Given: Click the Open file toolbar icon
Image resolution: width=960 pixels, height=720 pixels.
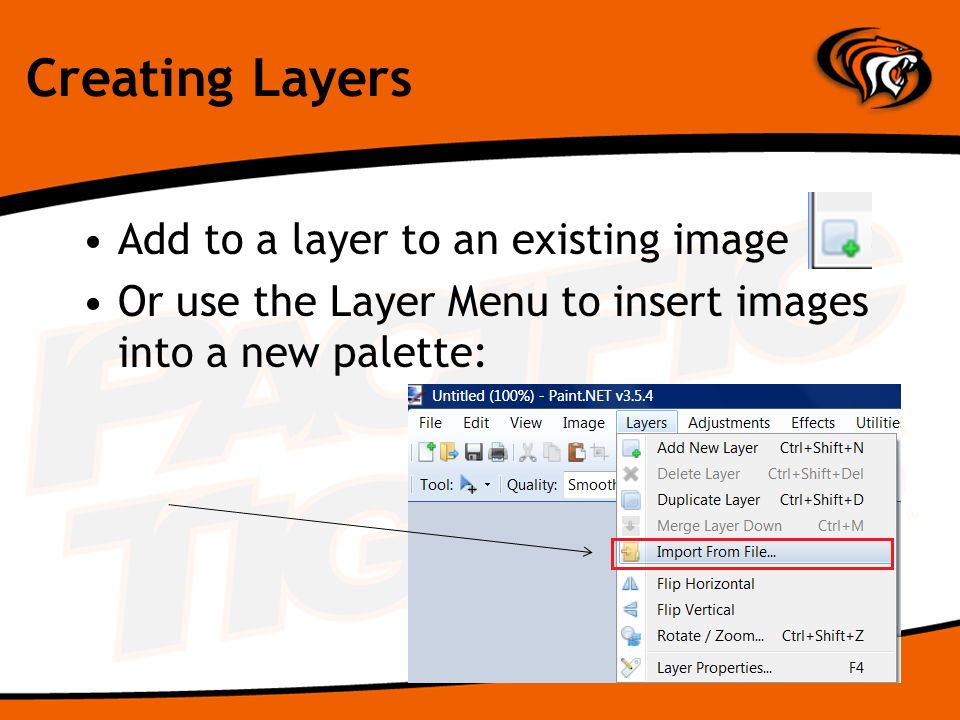Looking at the screenshot, I should point(449,452).
